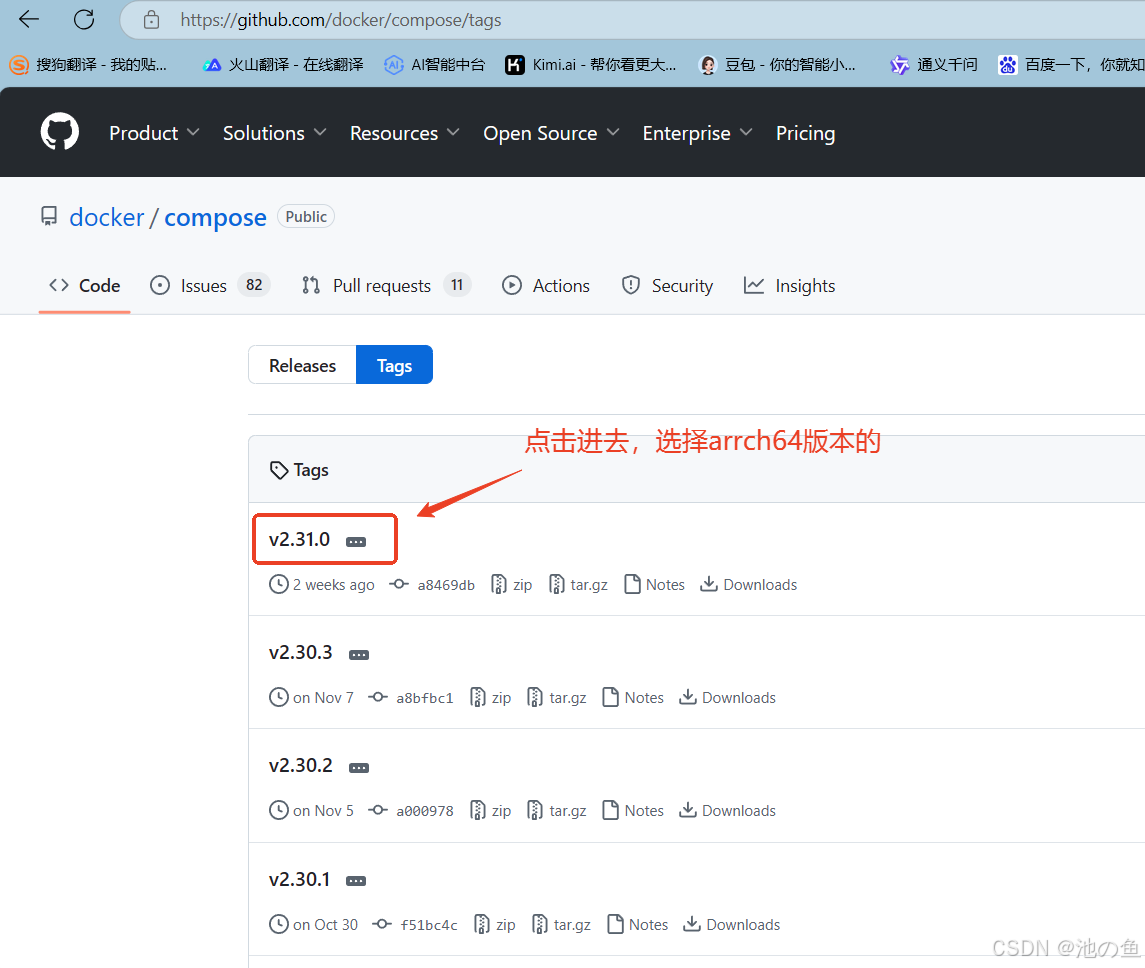
Task: Toggle v2.30.1 commit message ellipsis
Action: click(x=356, y=881)
